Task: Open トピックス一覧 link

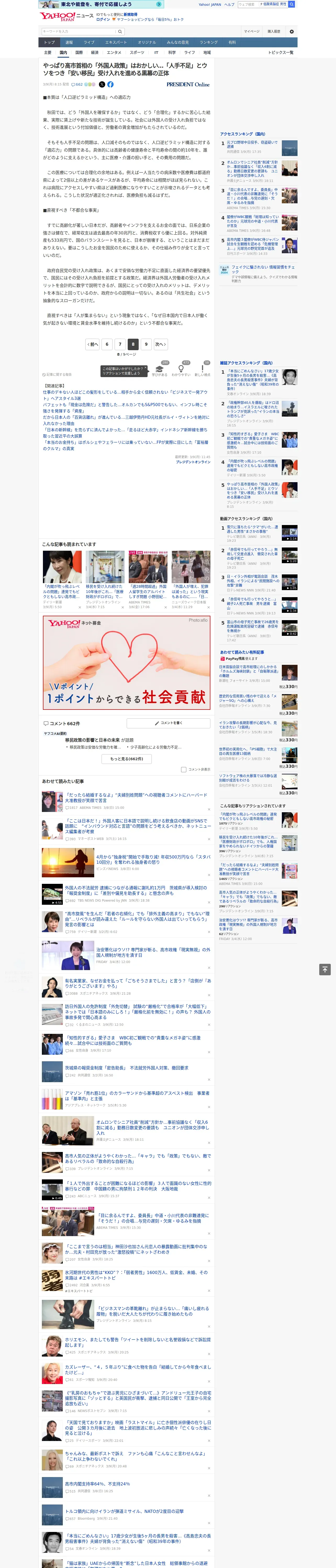Action: (x=281, y=52)
